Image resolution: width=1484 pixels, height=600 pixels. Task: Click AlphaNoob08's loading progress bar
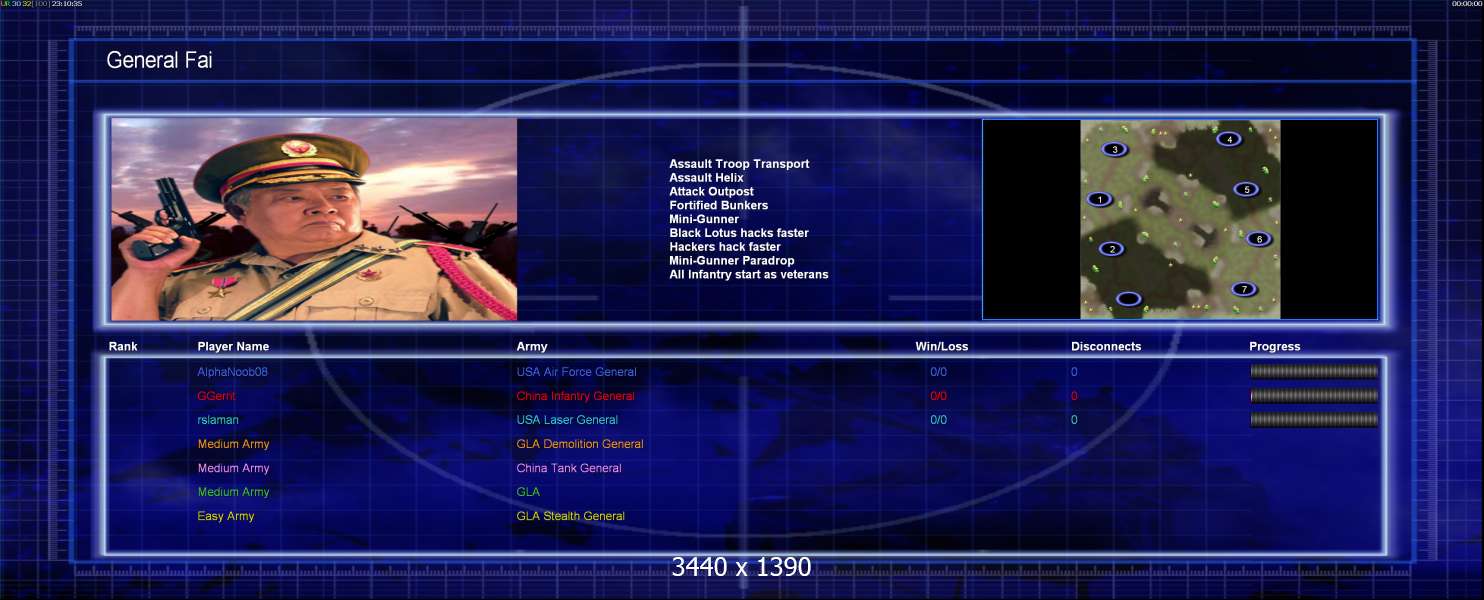[x=1314, y=371]
